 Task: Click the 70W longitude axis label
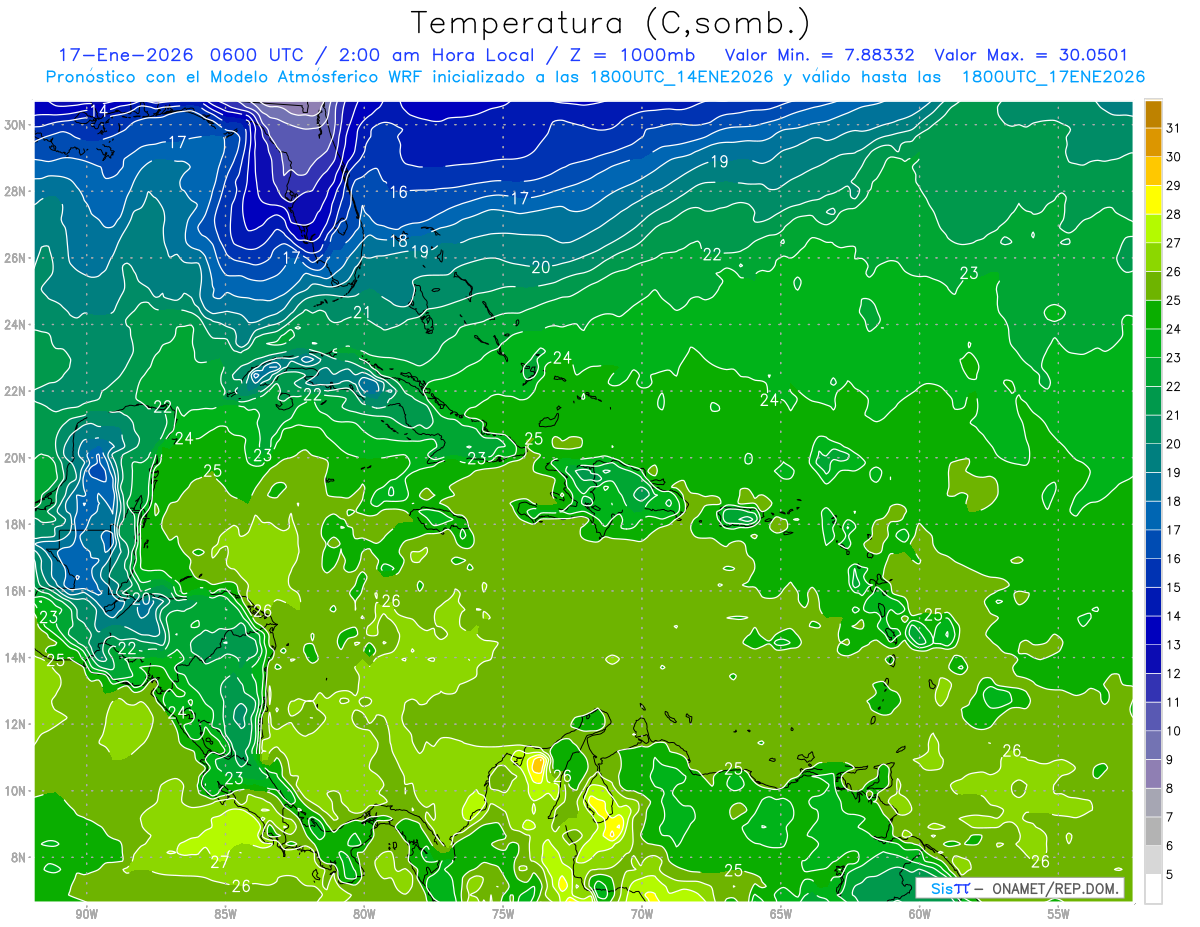pos(642,914)
